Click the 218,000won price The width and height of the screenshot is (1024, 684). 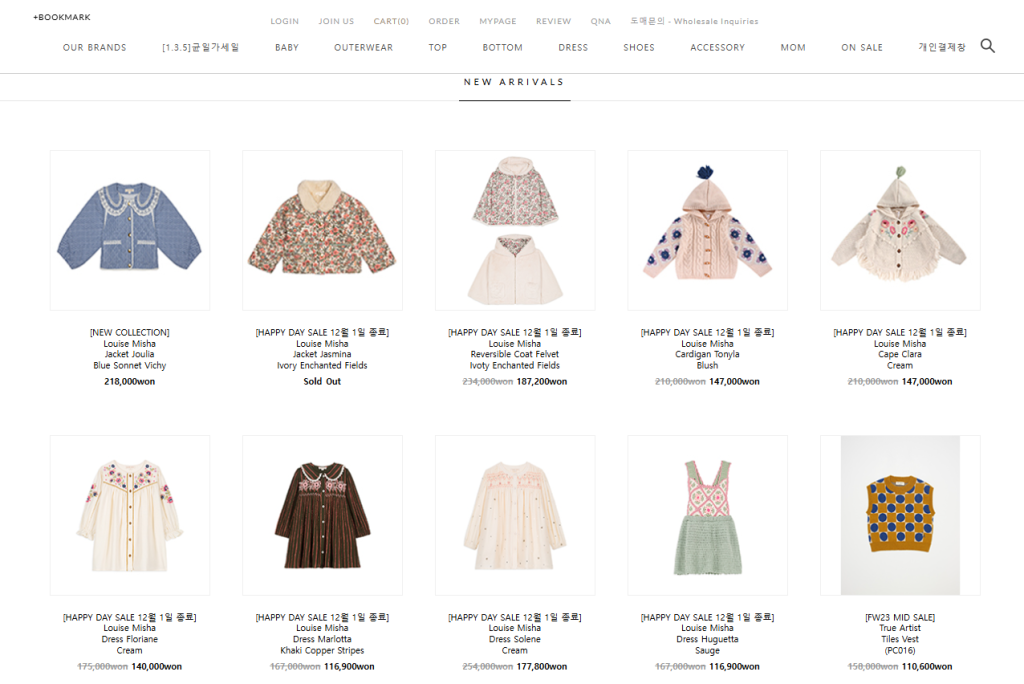point(129,382)
